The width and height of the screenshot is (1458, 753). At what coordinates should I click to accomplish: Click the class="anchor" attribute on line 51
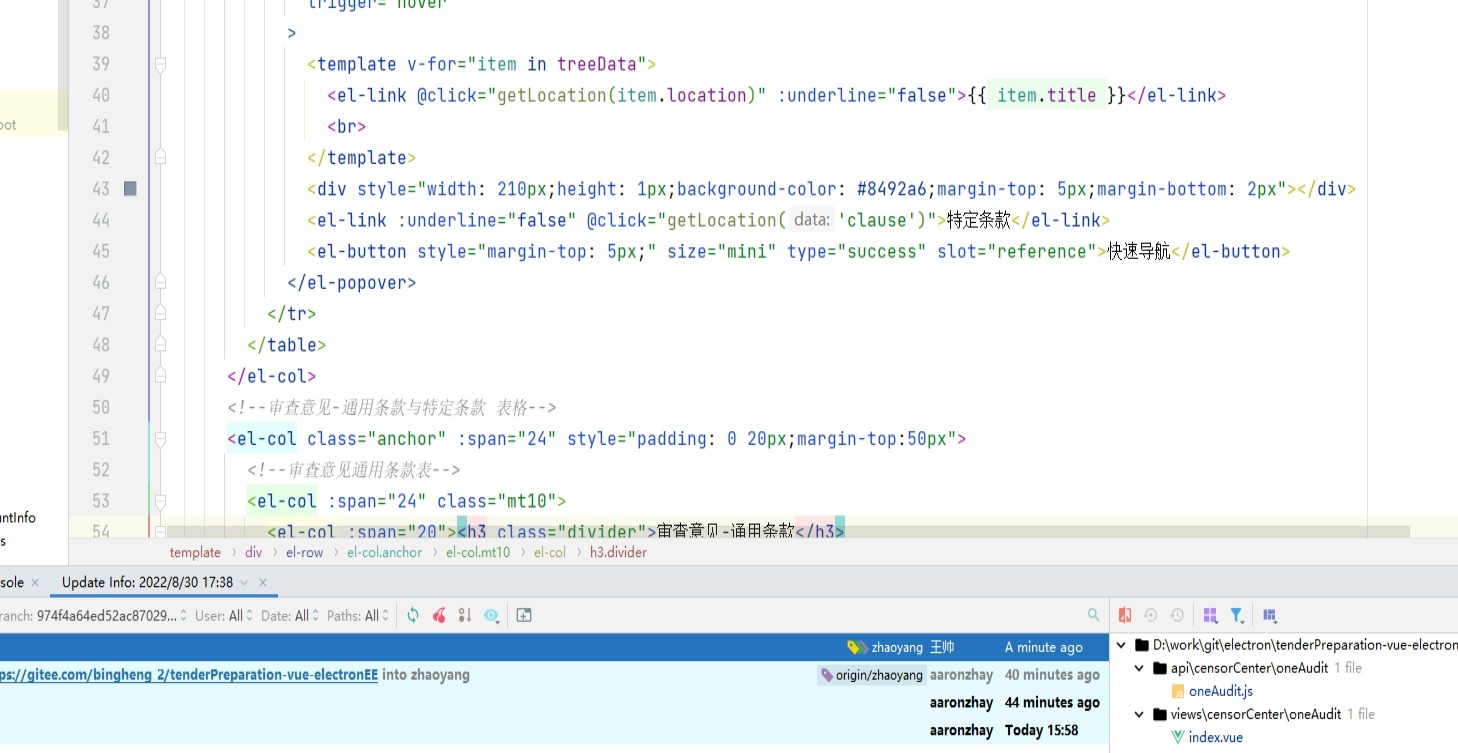pyautogui.click(x=377, y=439)
